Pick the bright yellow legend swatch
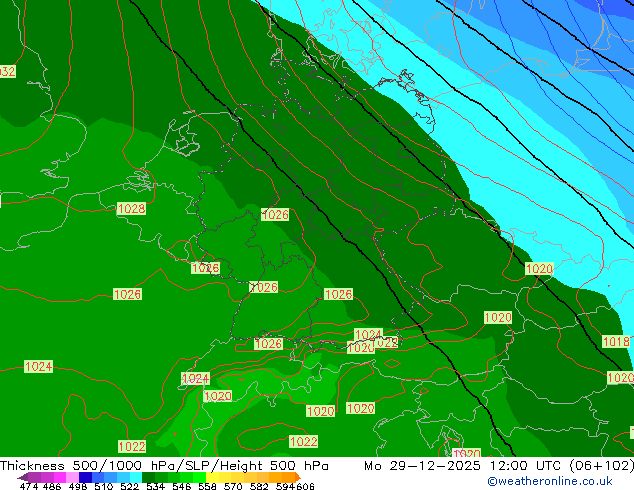Viewport: 634px width, 490px height. point(212,477)
